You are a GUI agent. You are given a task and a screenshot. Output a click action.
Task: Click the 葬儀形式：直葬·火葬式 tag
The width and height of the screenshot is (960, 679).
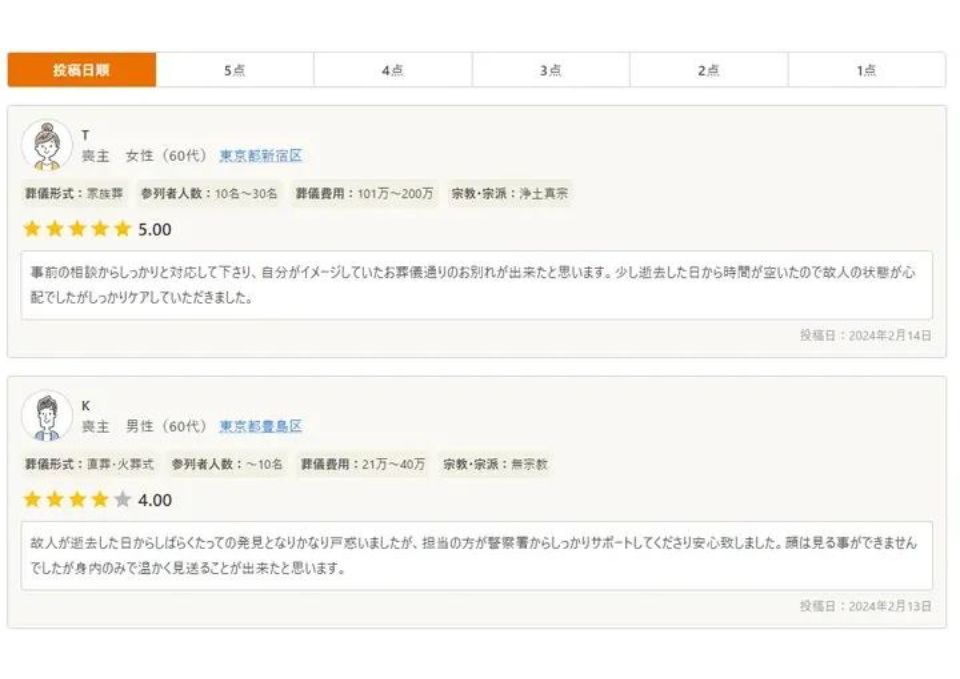coord(89,465)
